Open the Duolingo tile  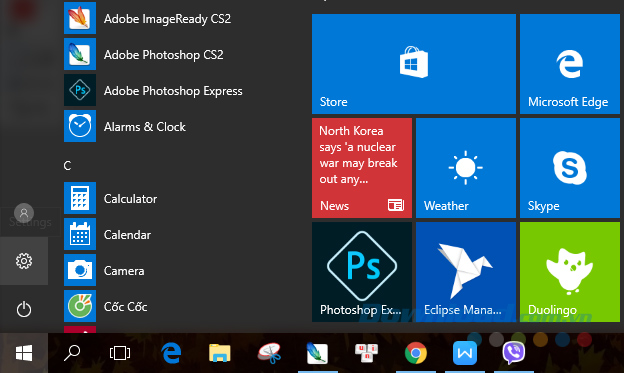570,272
